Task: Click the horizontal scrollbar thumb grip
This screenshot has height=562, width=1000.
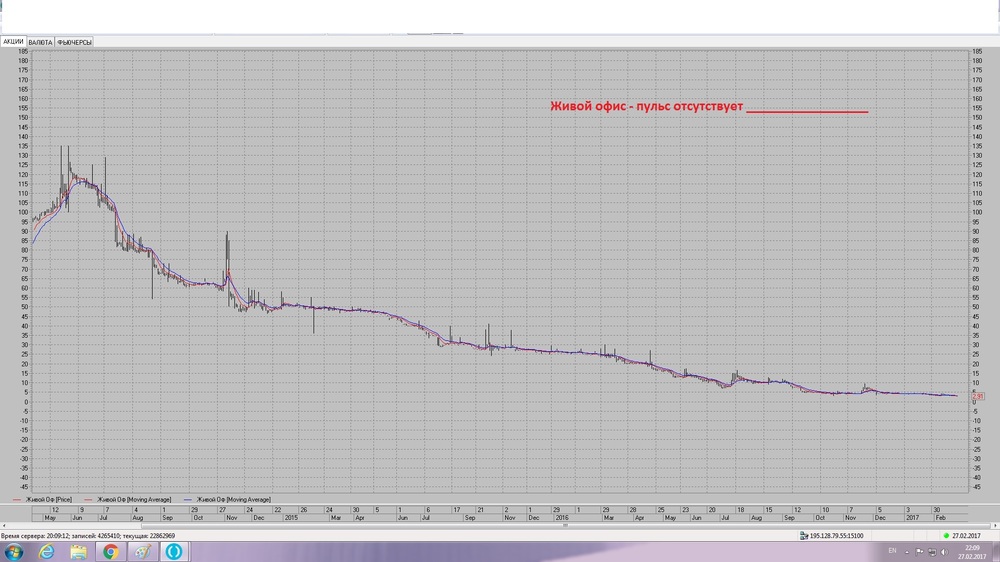Action: (565, 526)
